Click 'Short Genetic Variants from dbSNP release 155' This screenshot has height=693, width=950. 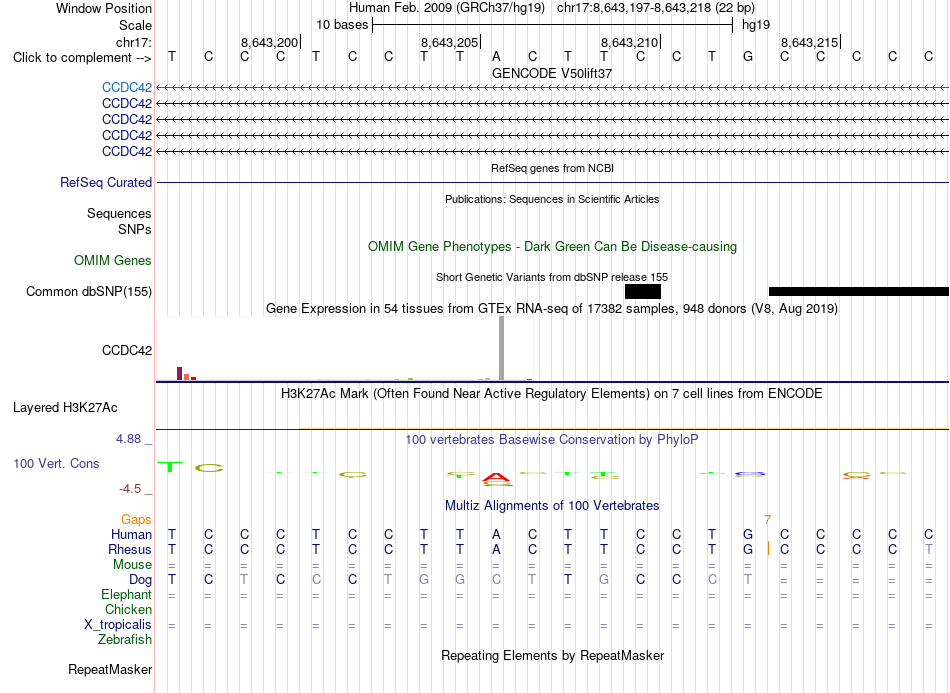click(552, 277)
